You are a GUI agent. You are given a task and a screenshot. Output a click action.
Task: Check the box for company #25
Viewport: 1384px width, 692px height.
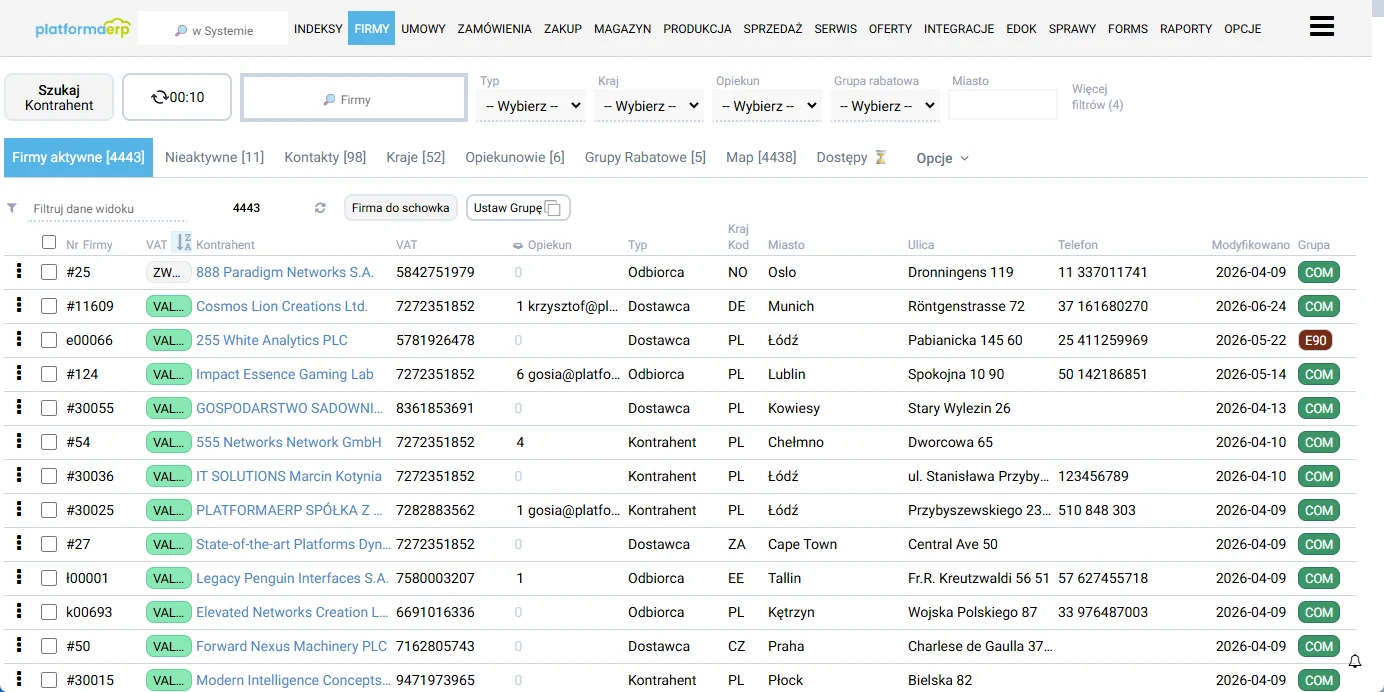click(x=49, y=272)
